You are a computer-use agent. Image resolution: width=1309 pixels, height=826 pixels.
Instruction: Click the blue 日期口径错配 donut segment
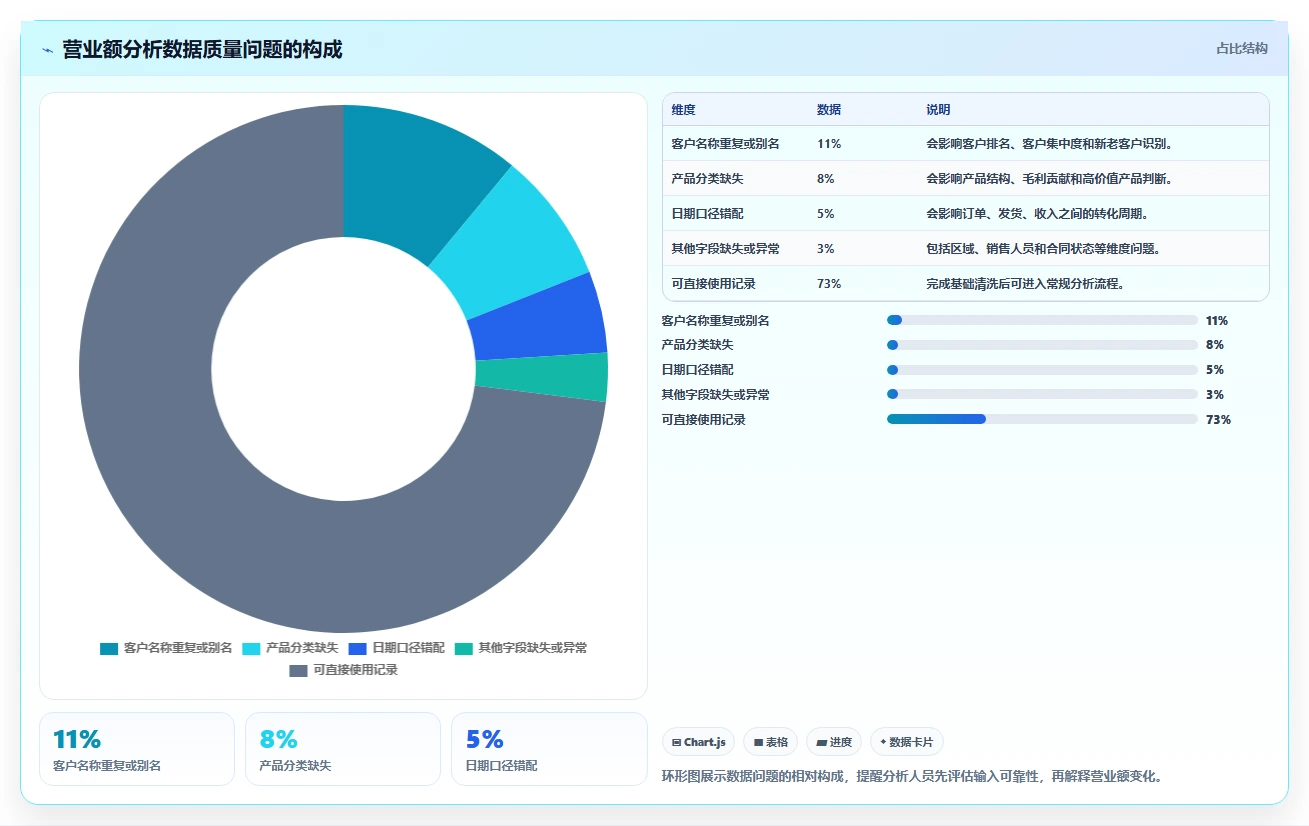[x=540, y=318]
